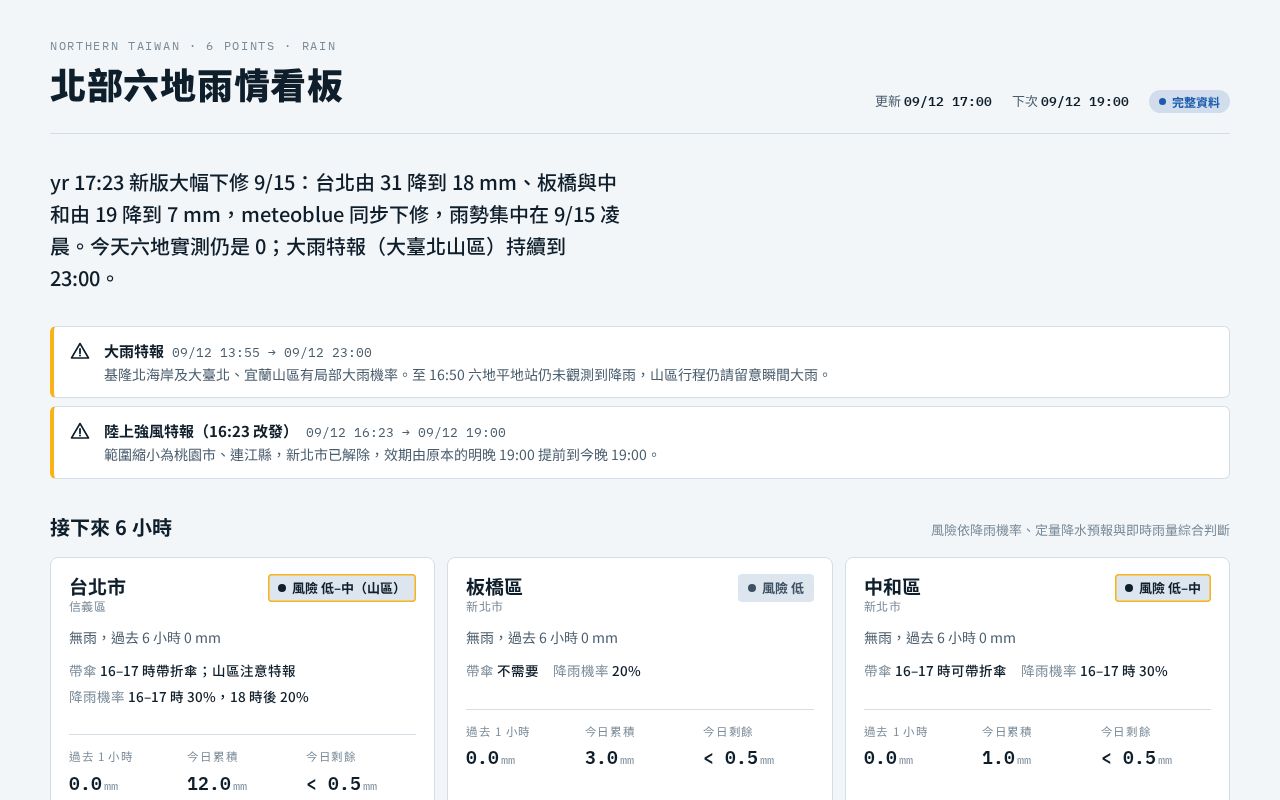Click the next update time 09/12 19:00
1280x800 pixels.
click(1085, 102)
